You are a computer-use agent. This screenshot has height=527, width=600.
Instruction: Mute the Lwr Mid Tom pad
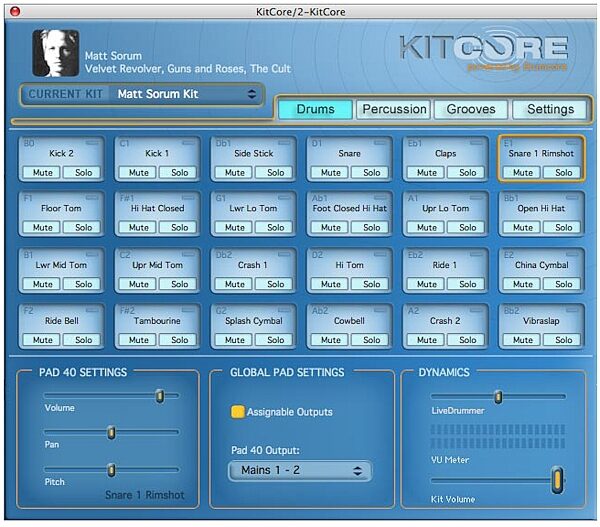point(42,284)
